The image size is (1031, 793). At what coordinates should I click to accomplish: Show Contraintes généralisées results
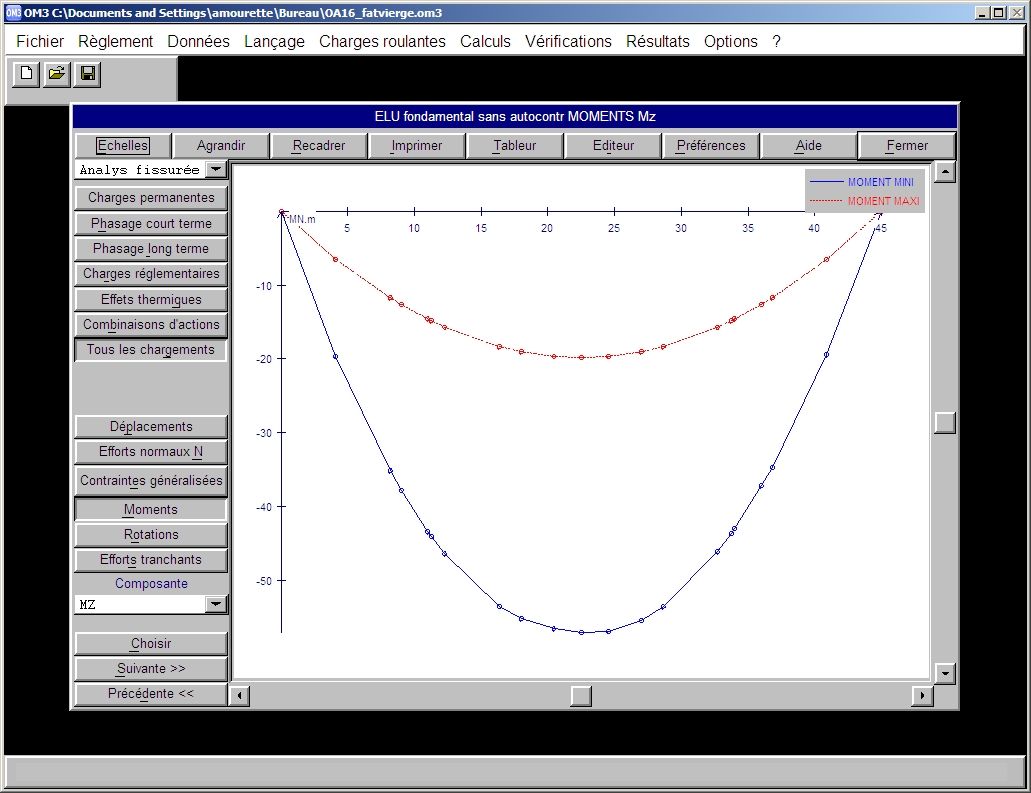(151, 481)
